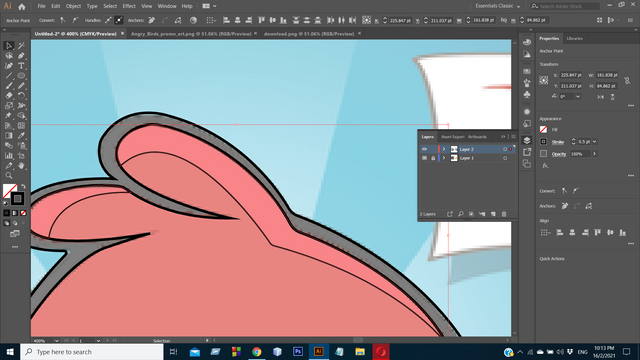
Task: Click Stroke swatch in Appearance section
Action: point(543,142)
